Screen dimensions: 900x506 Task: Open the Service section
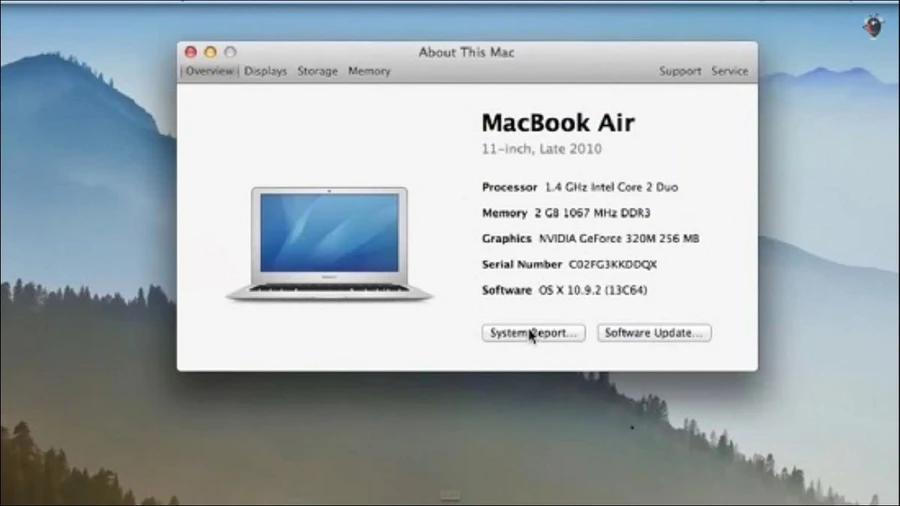point(730,71)
